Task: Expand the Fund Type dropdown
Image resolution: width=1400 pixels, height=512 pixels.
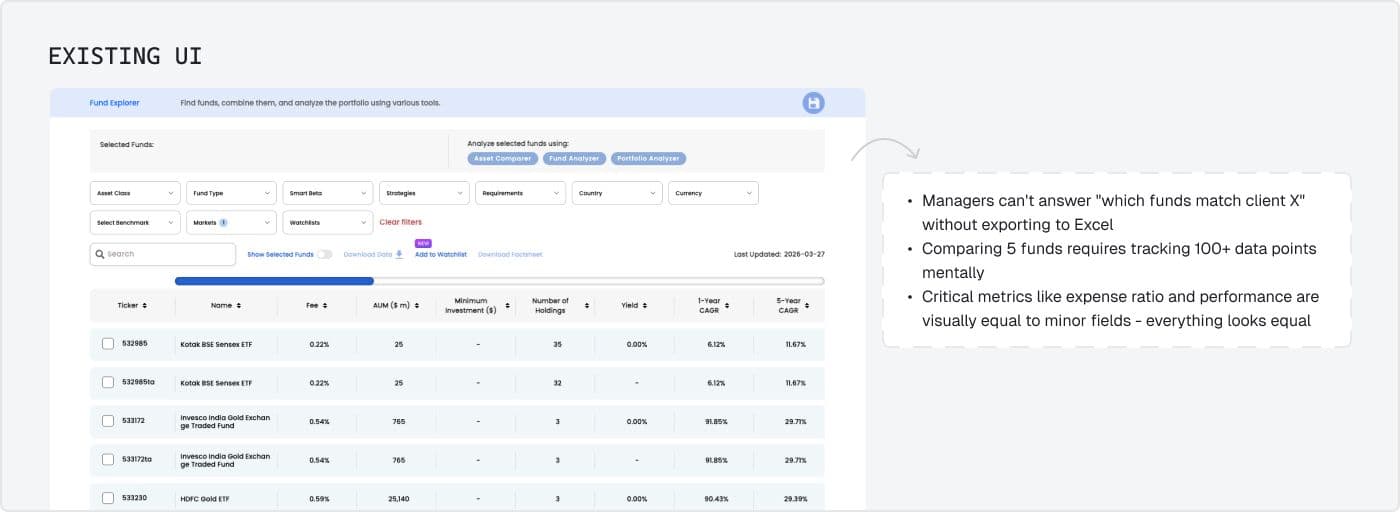Action: (231, 193)
